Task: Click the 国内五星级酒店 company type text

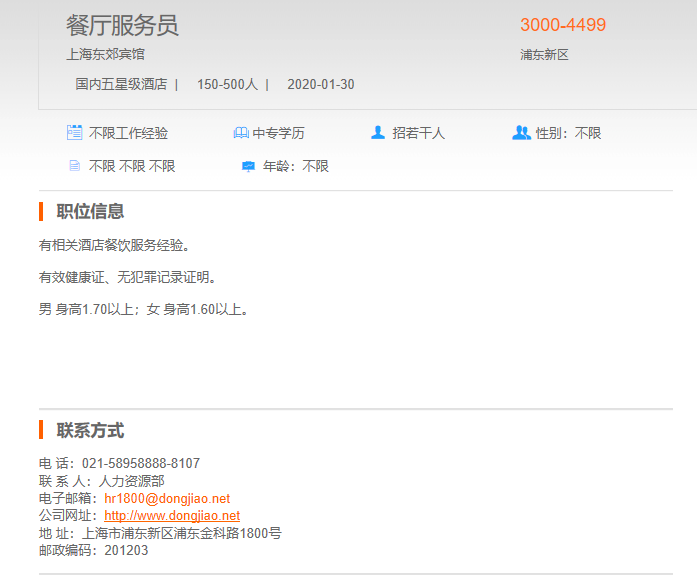Action: 121,84
